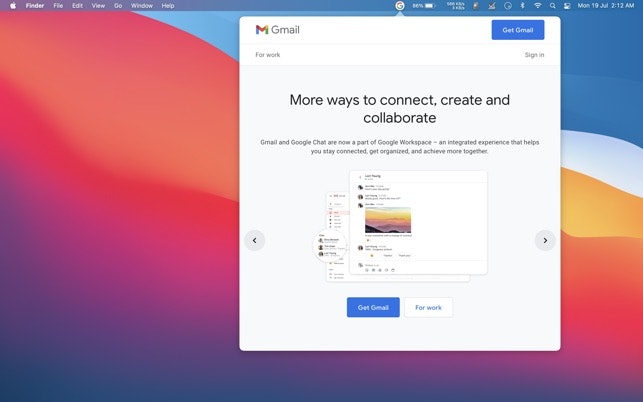The height and width of the screenshot is (402, 643).
Task: Click the Bluetooth icon in menu bar
Action: pyautogui.click(x=522, y=6)
